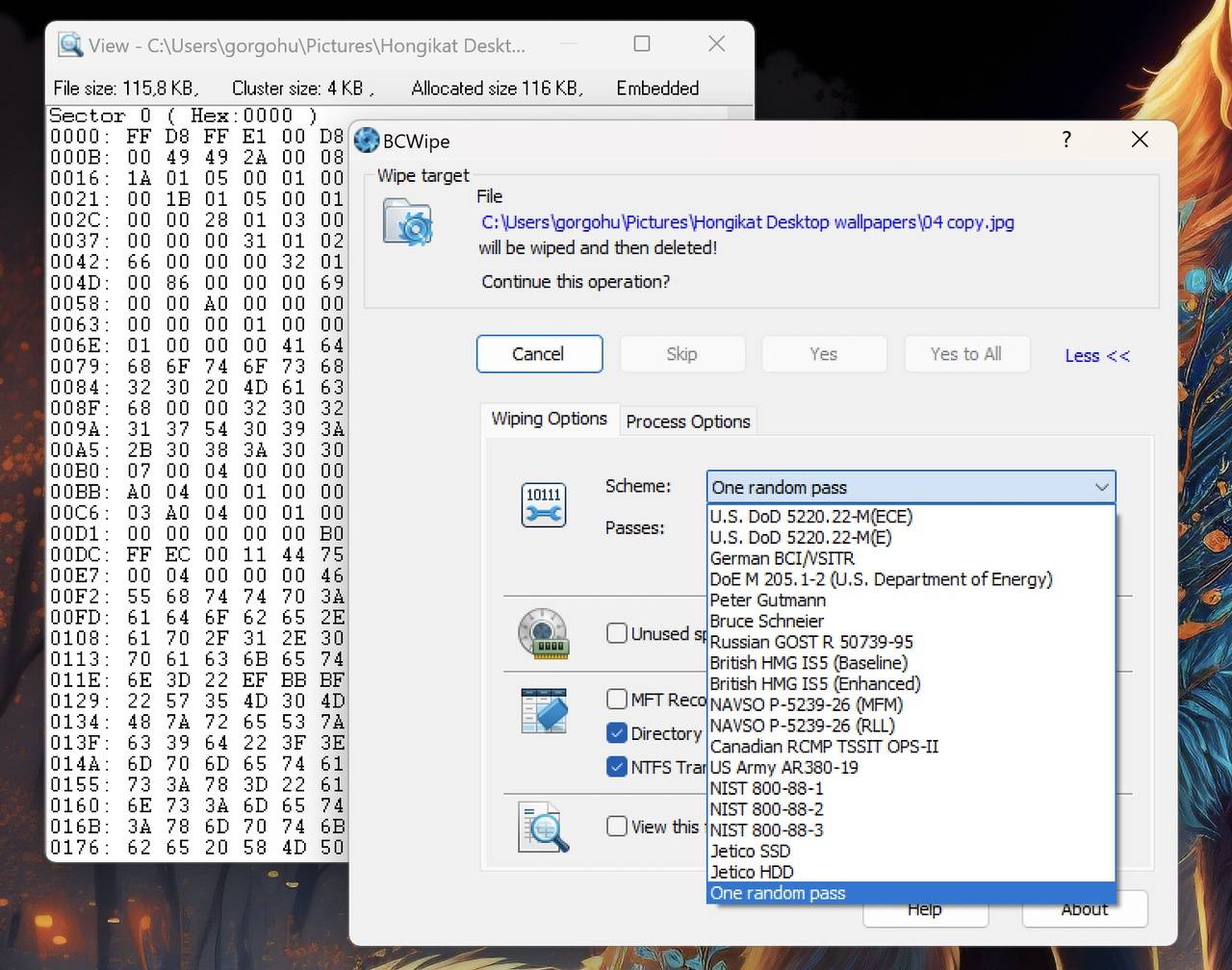Click hex offset 0084: in View window
Screen dimensions: 1232x970
(x=80, y=387)
